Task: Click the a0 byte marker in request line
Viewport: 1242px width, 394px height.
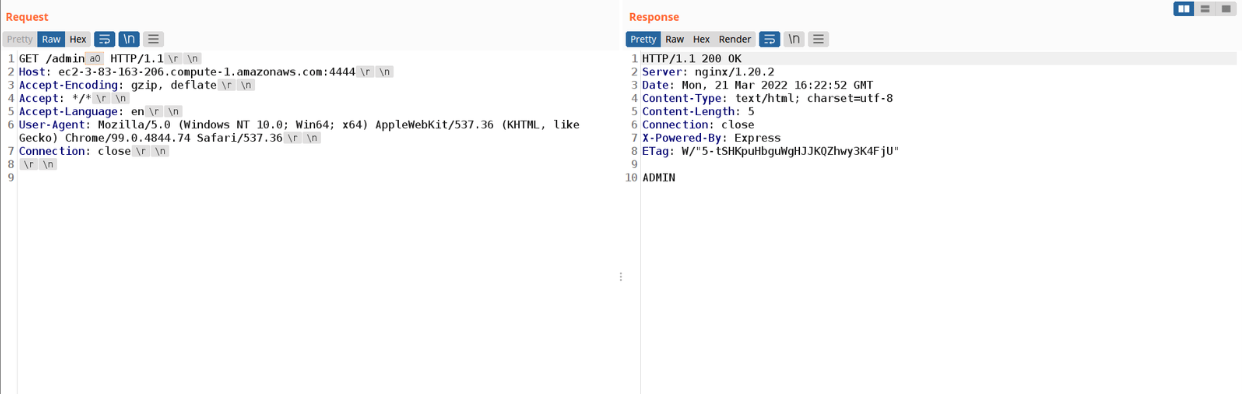Action: point(95,59)
